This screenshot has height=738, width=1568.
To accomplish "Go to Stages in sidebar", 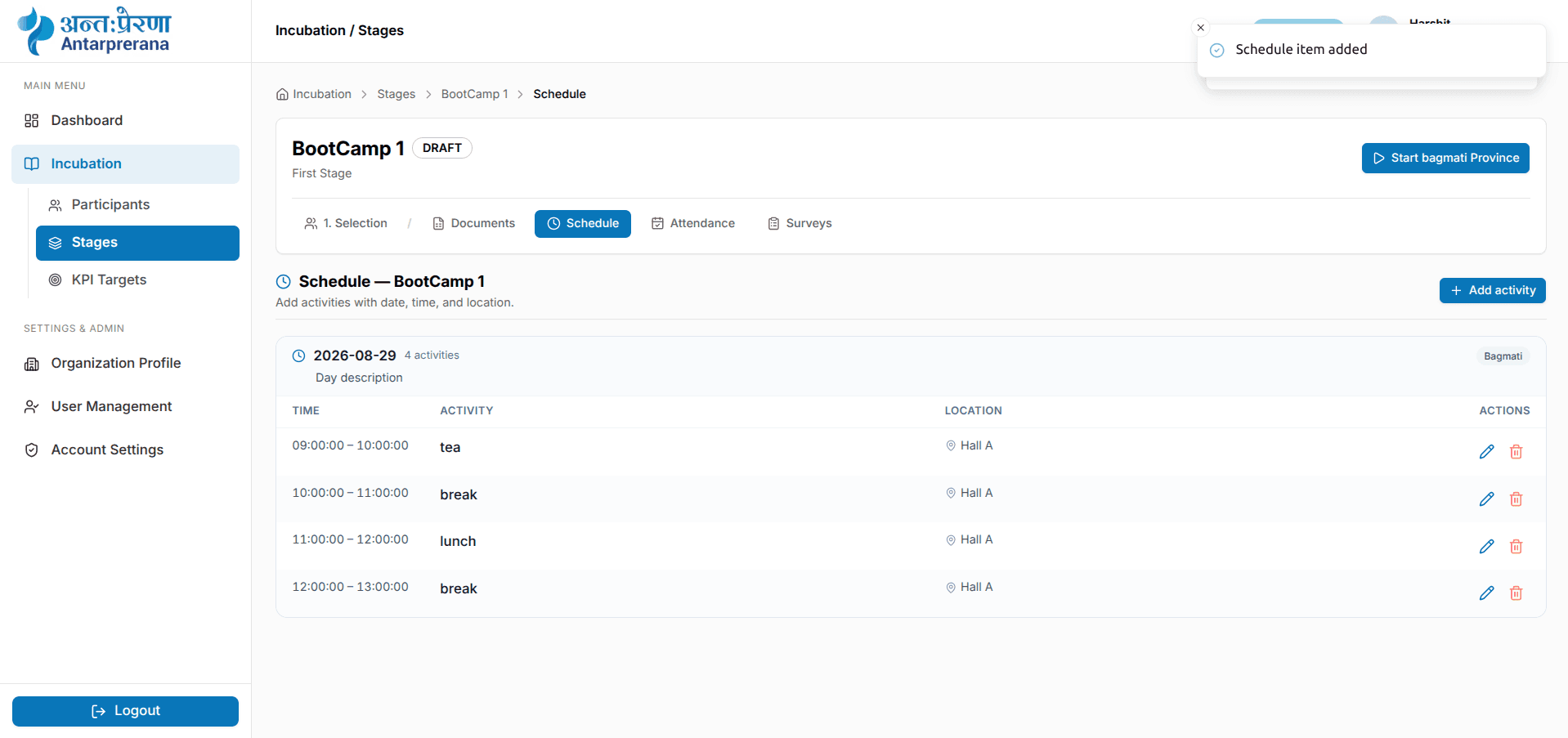I will pyautogui.click(x=137, y=243).
